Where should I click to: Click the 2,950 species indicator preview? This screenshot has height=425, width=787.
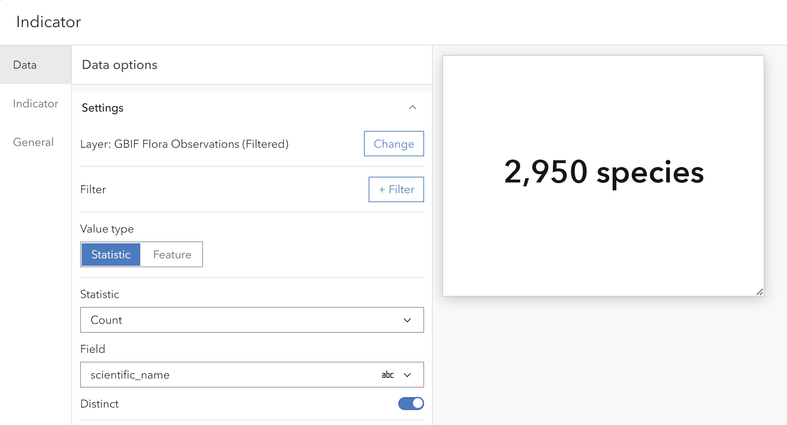[604, 174]
